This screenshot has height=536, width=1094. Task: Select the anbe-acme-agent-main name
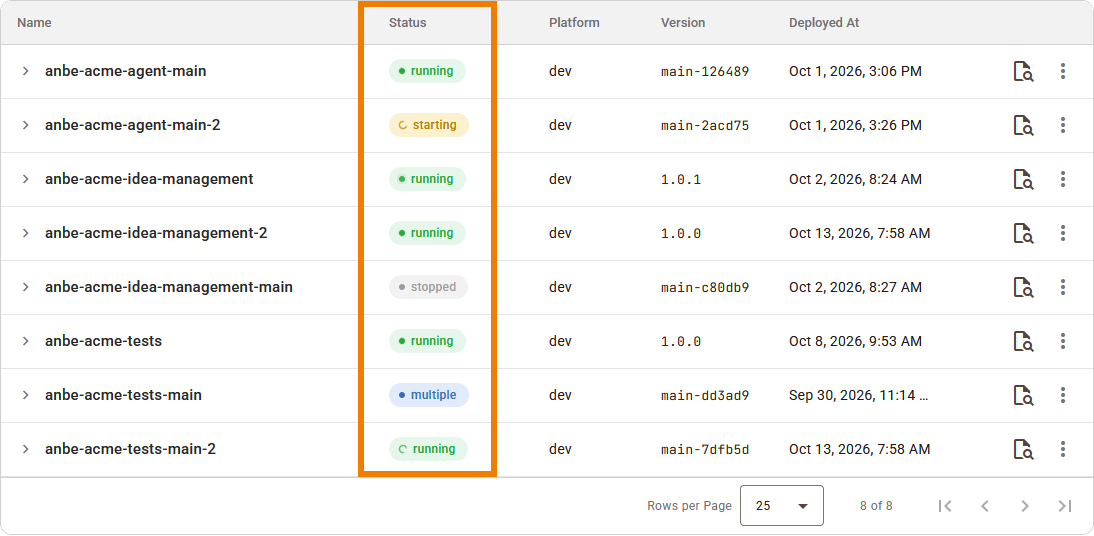126,71
